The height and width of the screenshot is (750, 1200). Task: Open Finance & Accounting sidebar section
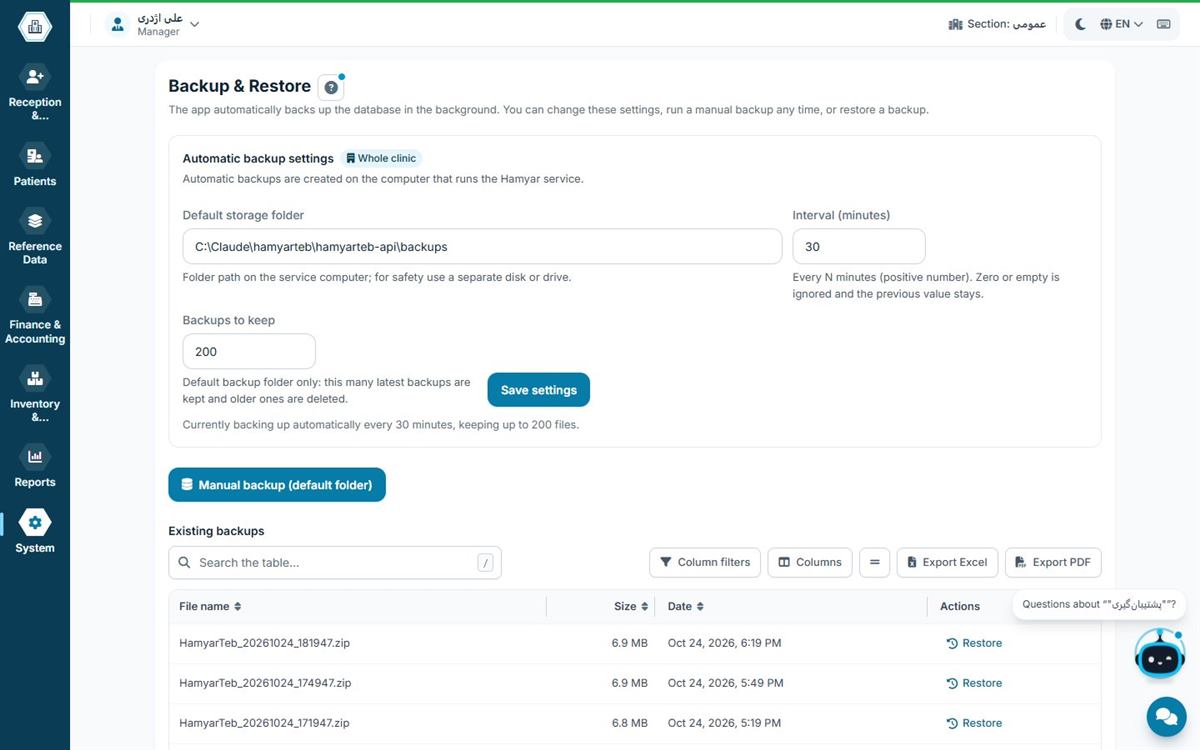click(35, 316)
